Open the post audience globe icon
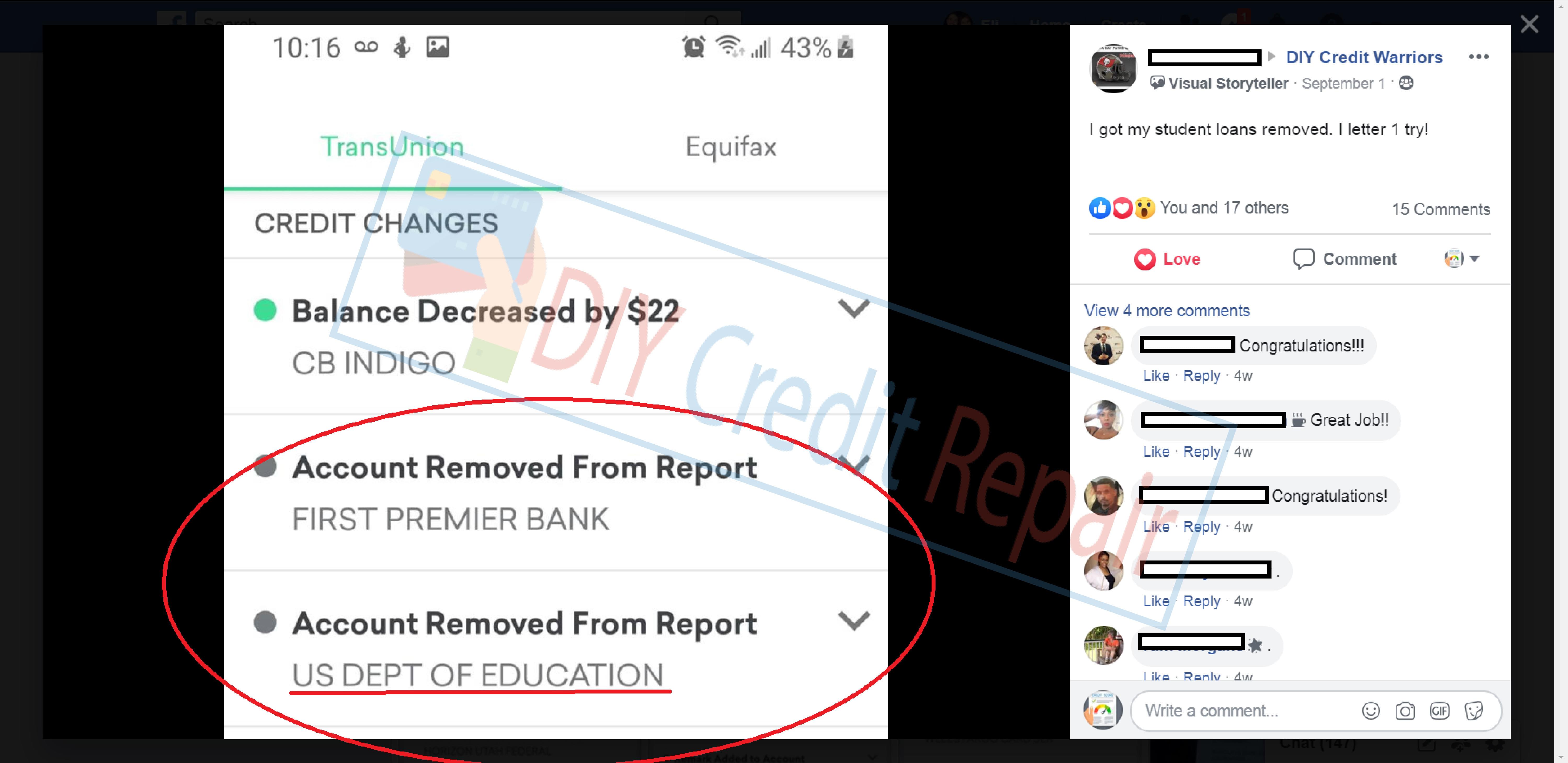 tap(1406, 83)
